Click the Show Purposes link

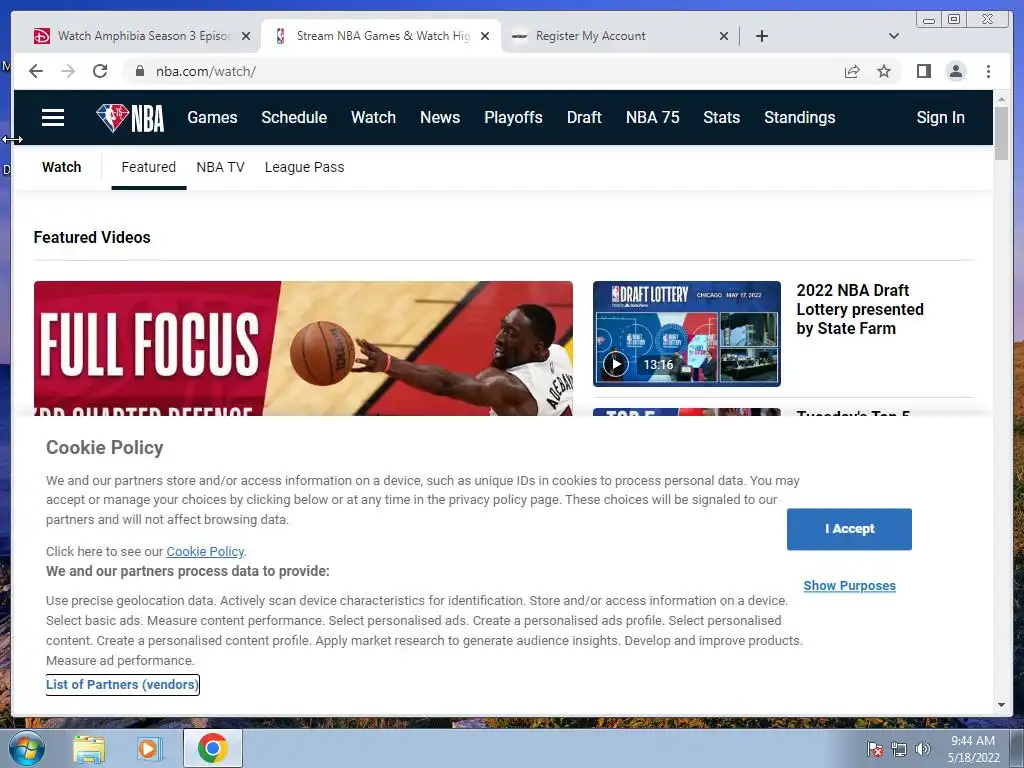click(849, 586)
